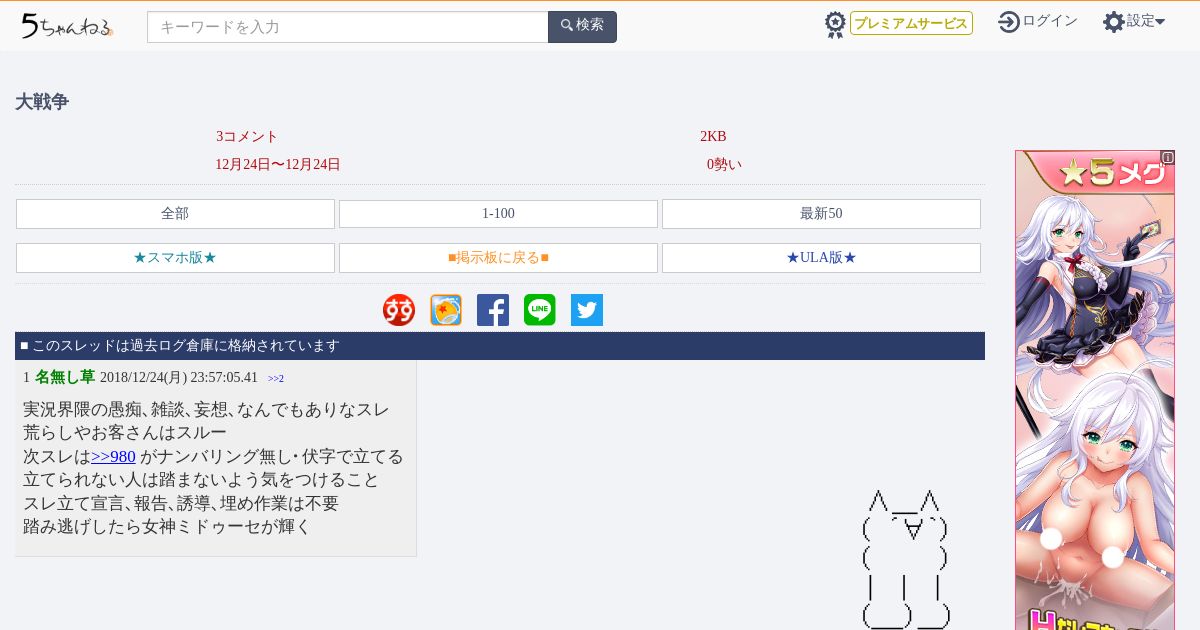Open the ★5メグ banner advertisement
Screen dimensions: 1200x630
pyautogui.click(x=1095, y=390)
